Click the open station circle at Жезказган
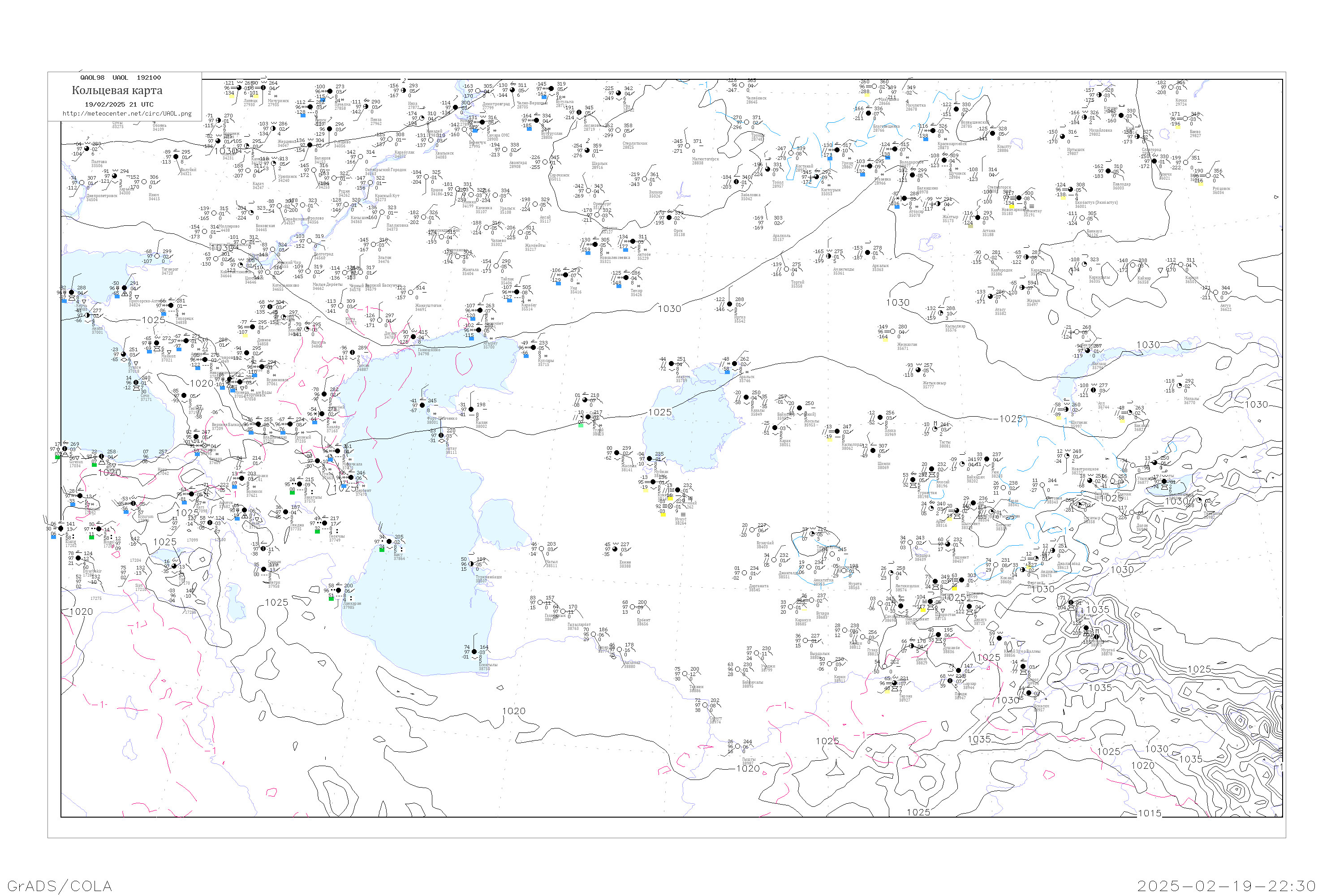Image resolution: width=1344 pixels, height=896 pixels. pyautogui.click(x=892, y=332)
